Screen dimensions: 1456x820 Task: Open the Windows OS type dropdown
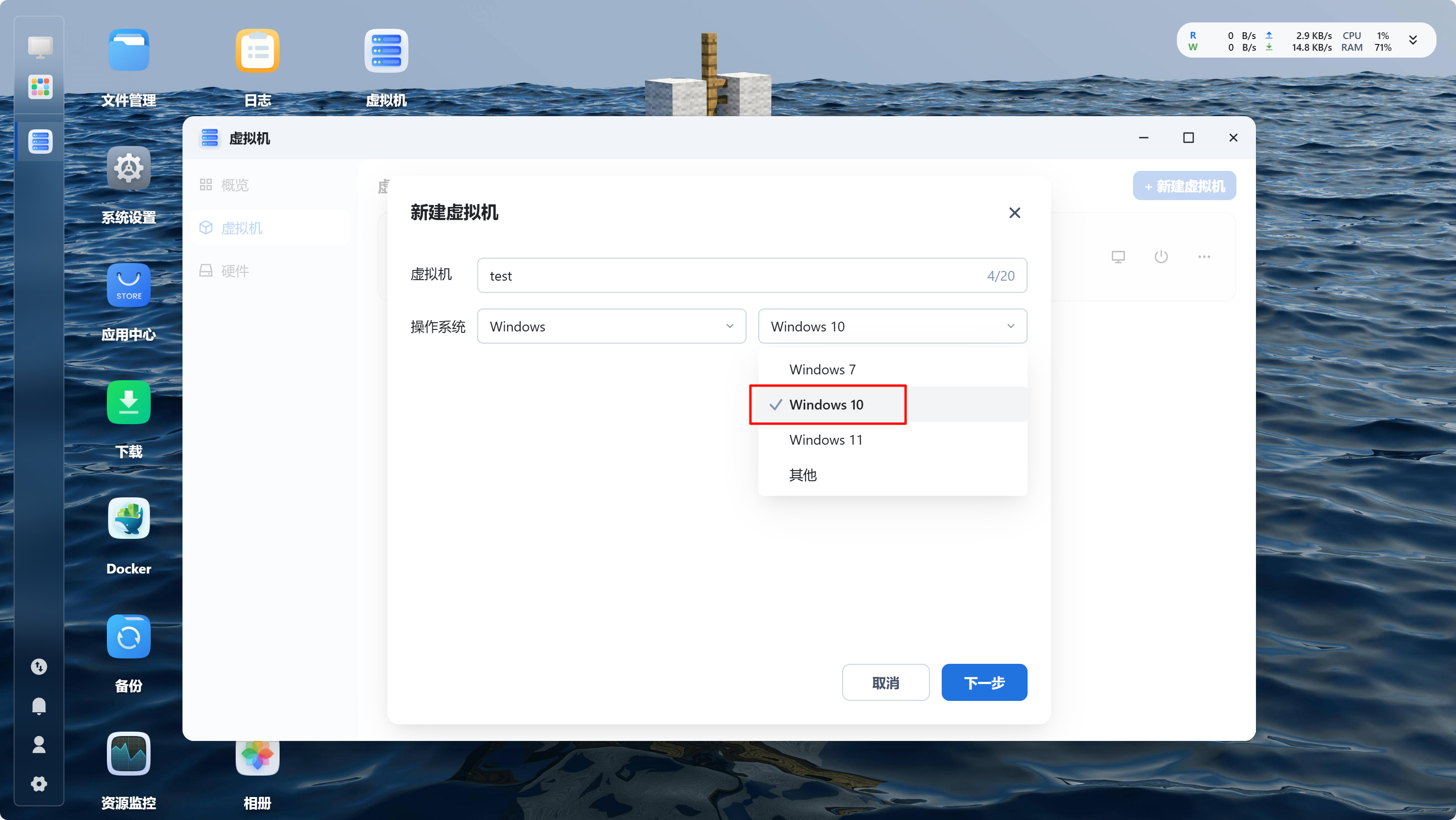pyautogui.click(x=611, y=327)
